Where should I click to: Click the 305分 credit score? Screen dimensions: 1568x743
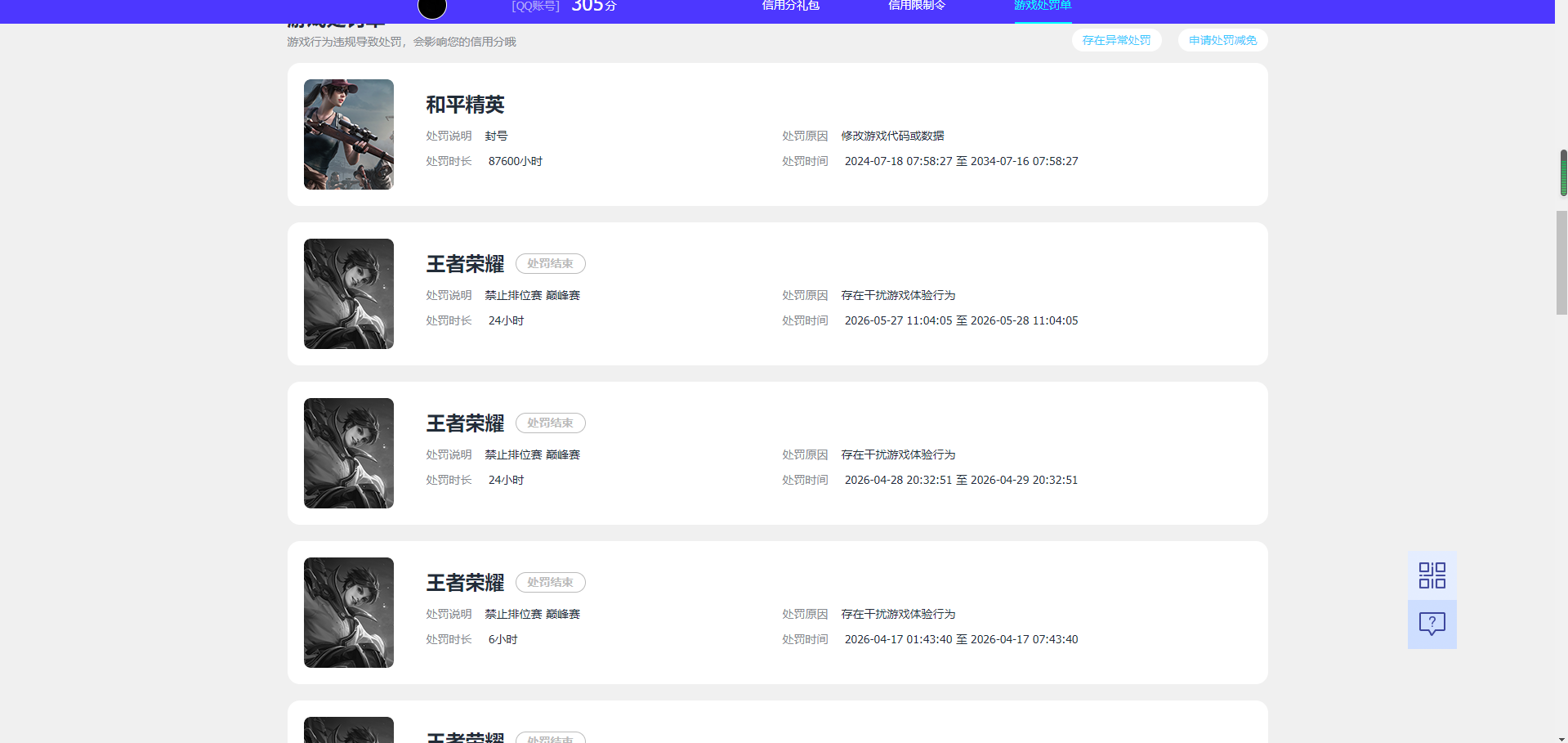(x=594, y=6)
